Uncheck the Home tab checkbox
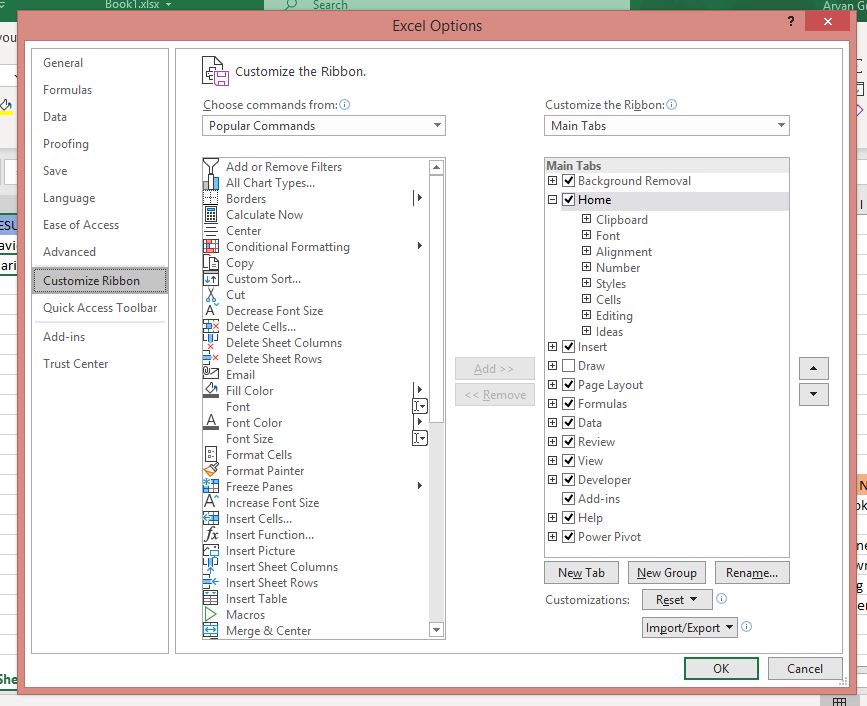 coord(568,200)
